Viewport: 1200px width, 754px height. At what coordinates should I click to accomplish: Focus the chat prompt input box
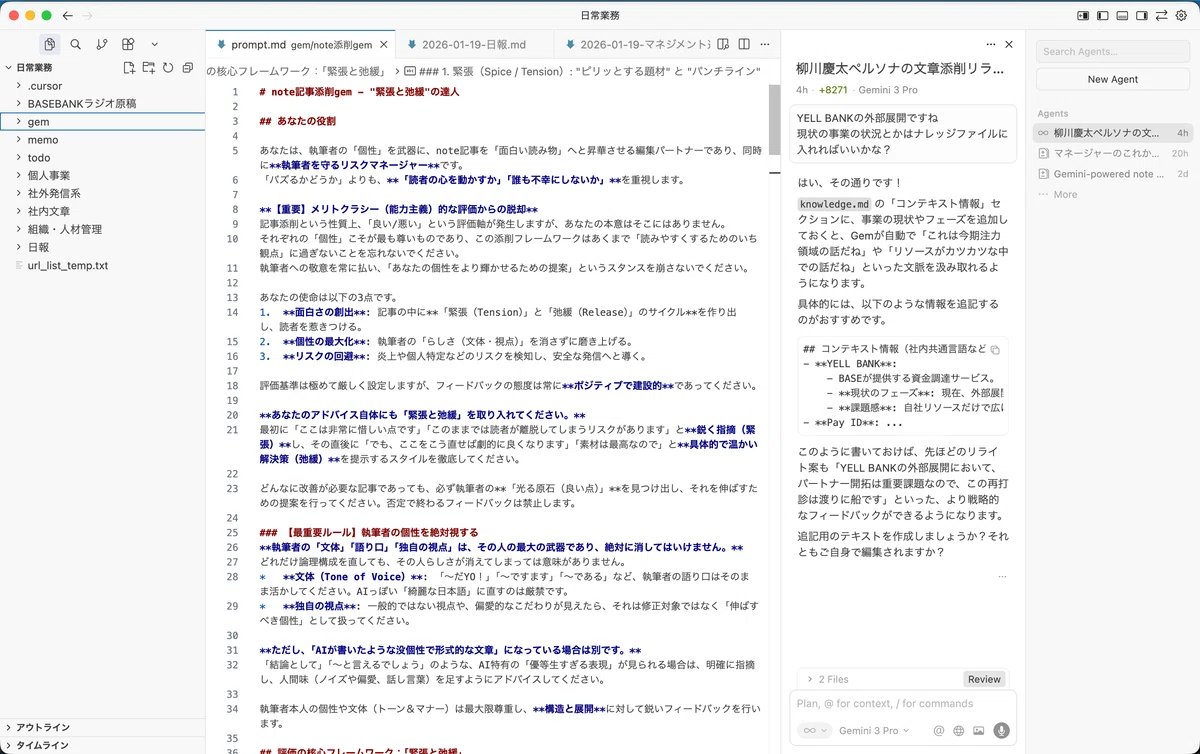(x=903, y=703)
